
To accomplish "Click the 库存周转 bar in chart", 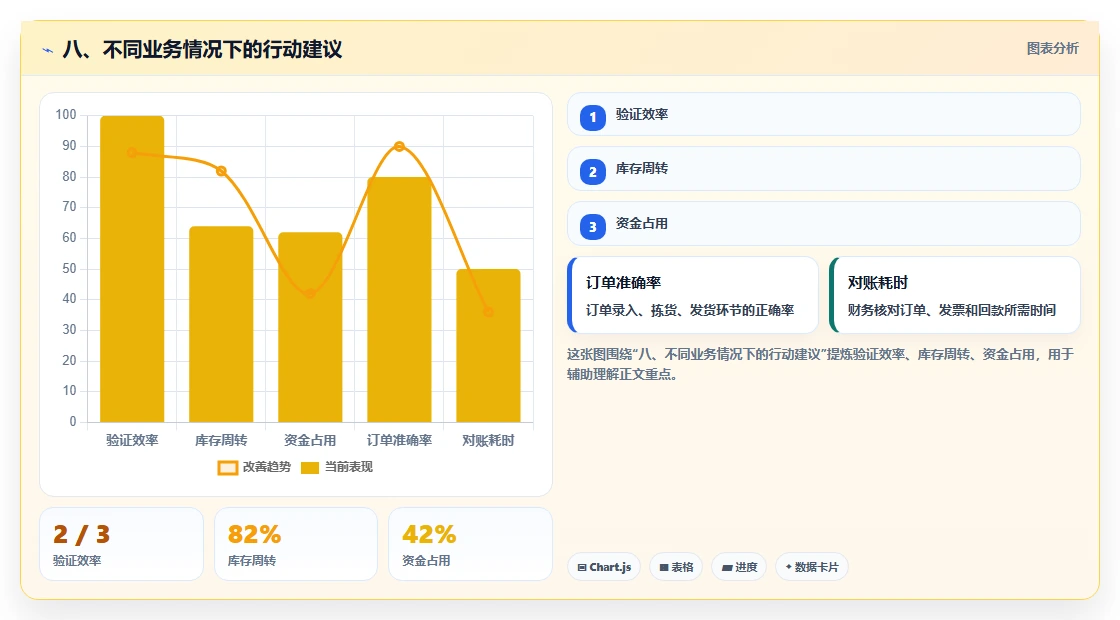I will 221,324.
